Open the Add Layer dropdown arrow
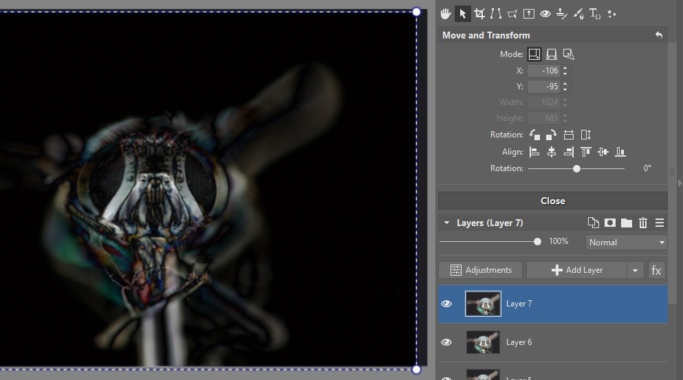 pyautogui.click(x=635, y=270)
